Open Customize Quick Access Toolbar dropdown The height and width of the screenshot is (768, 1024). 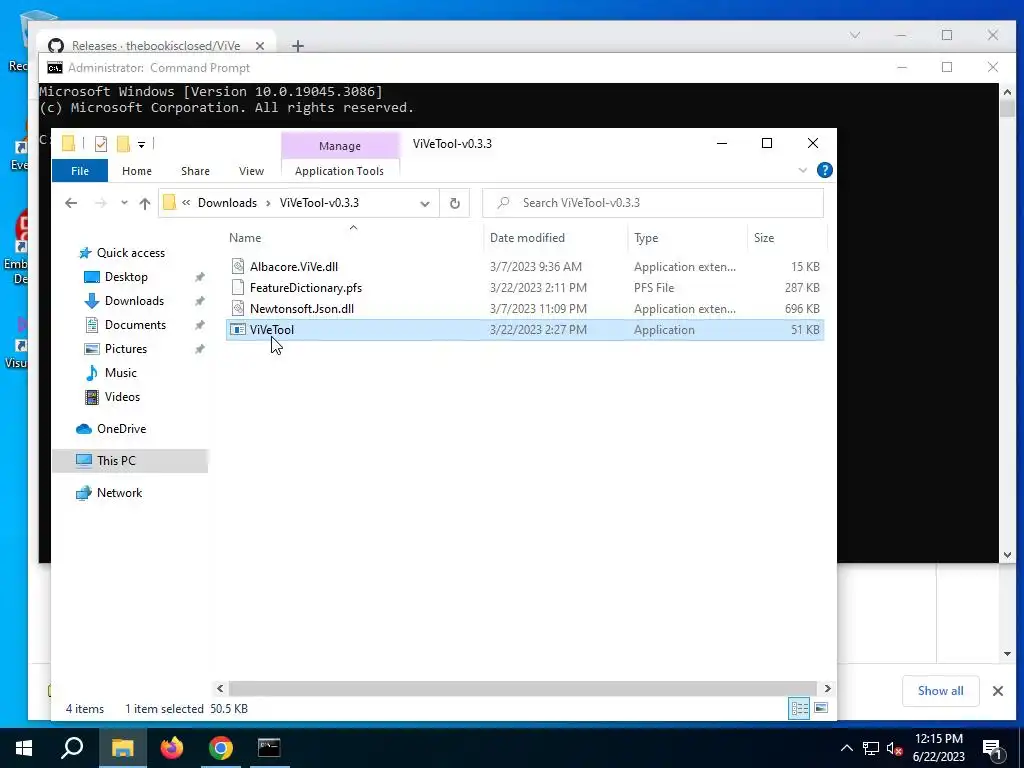click(x=141, y=144)
